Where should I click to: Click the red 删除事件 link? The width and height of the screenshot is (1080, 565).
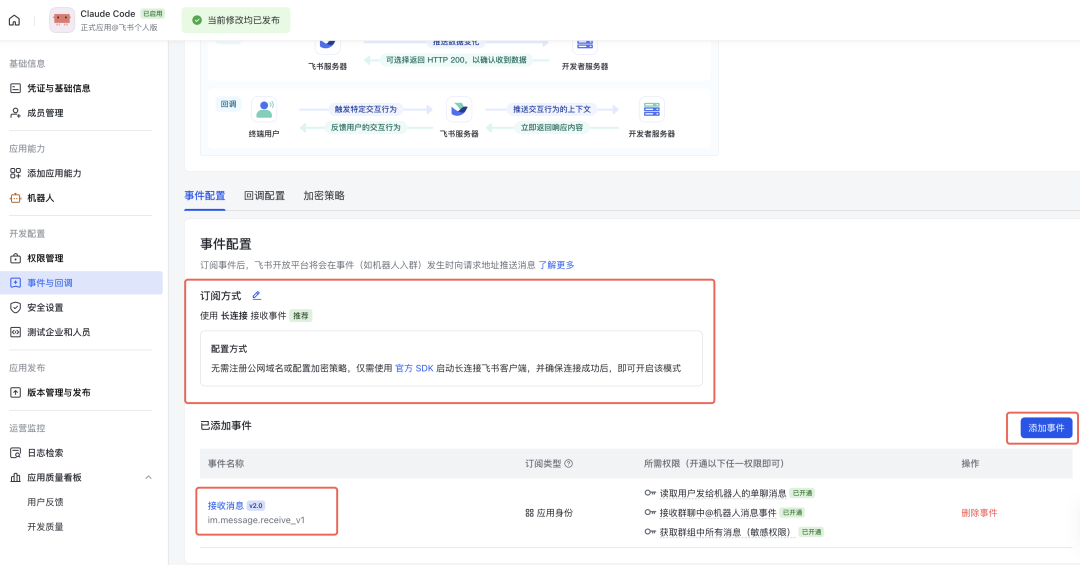(x=979, y=513)
